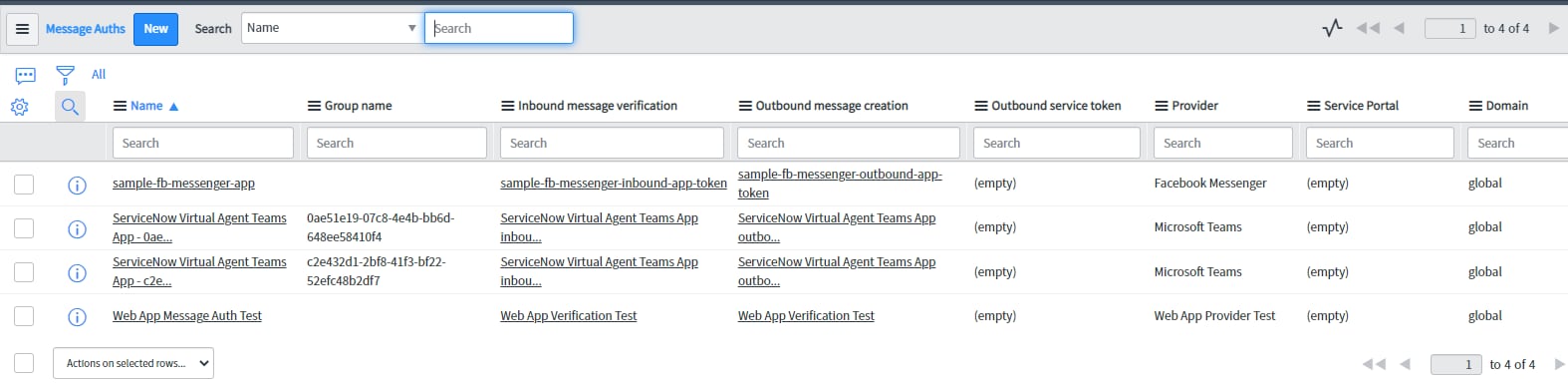Check the Teams App - c2e row checkbox
1568x387 pixels.
coord(24,271)
